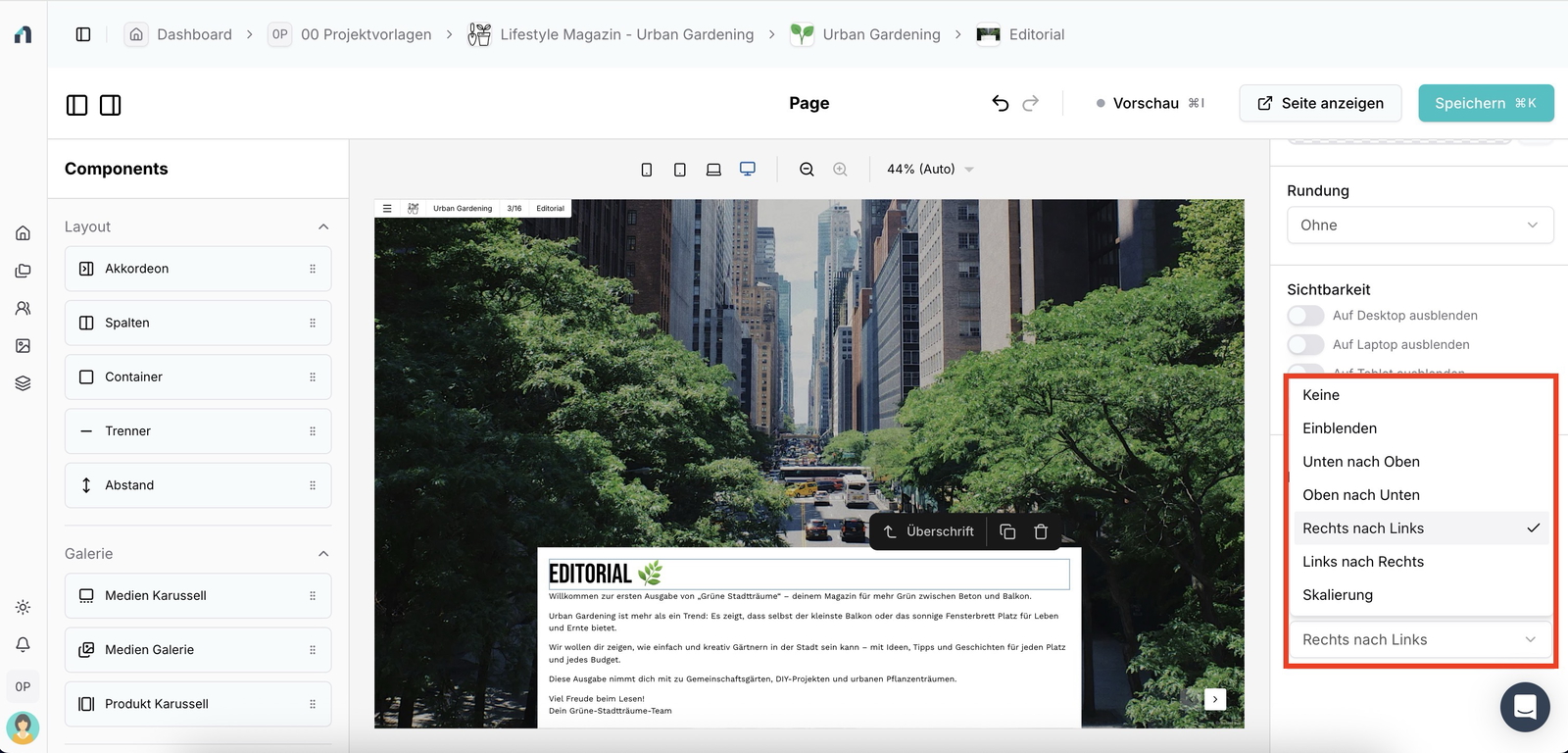Duplicate the selected Überschrift element
This screenshot has height=753, width=1568.
click(x=1007, y=531)
